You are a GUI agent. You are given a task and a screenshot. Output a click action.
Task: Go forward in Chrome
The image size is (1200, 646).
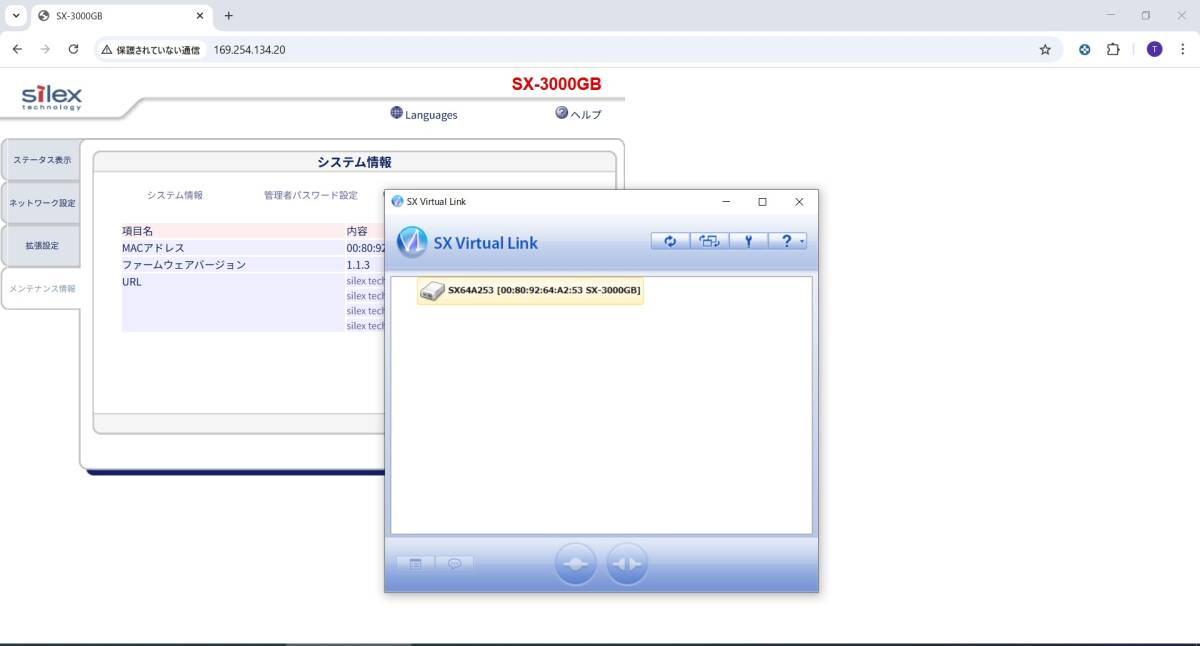pos(45,49)
